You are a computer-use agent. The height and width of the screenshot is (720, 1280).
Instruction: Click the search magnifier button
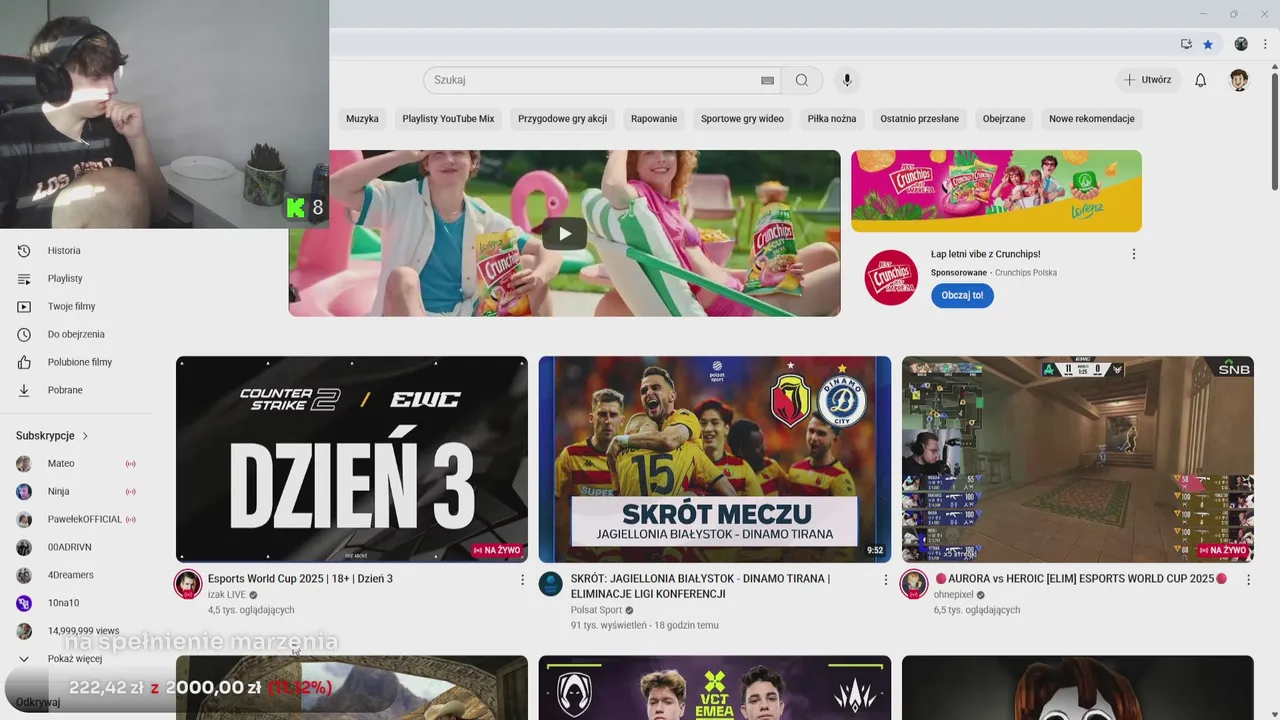pos(802,80)
